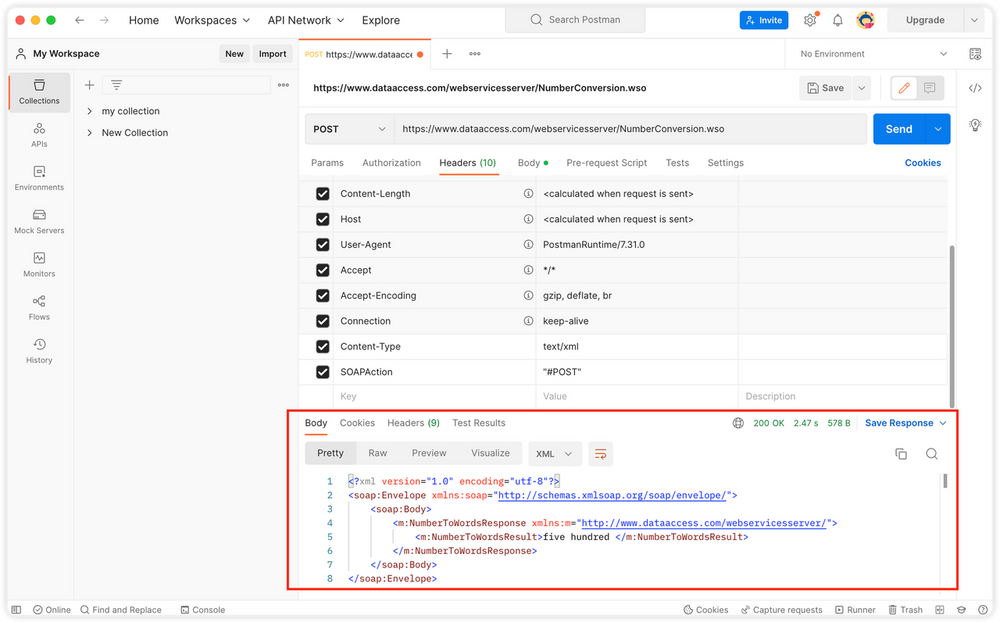The width and height of the screenshot is (1000, 623).
Task: Copy response body with copy icon
Action: [901, 454]
